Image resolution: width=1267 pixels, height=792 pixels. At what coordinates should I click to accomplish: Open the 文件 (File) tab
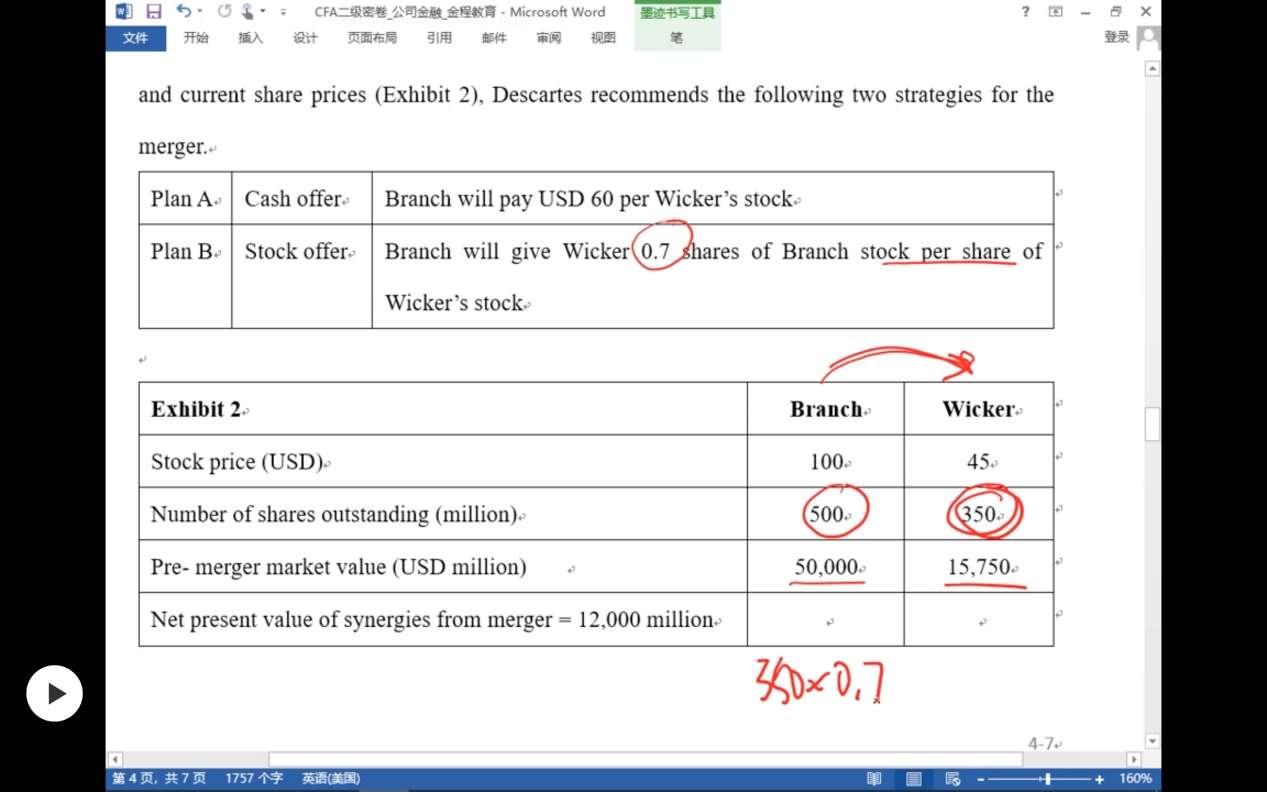[135, 38]
